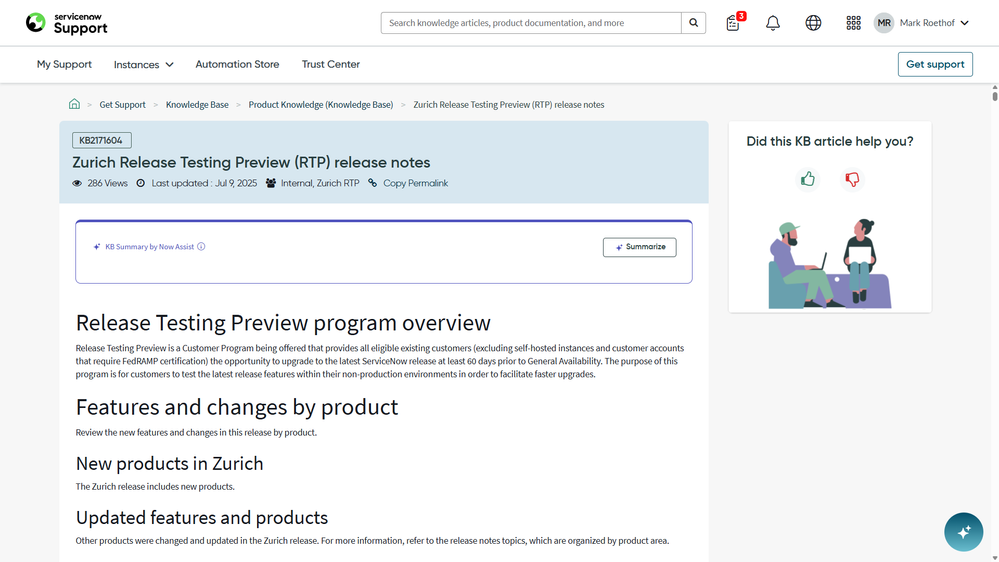This screenshot has width=999, height=562.
Task: Click the page vertical scrollbar thumb
Action: [995, 96]
